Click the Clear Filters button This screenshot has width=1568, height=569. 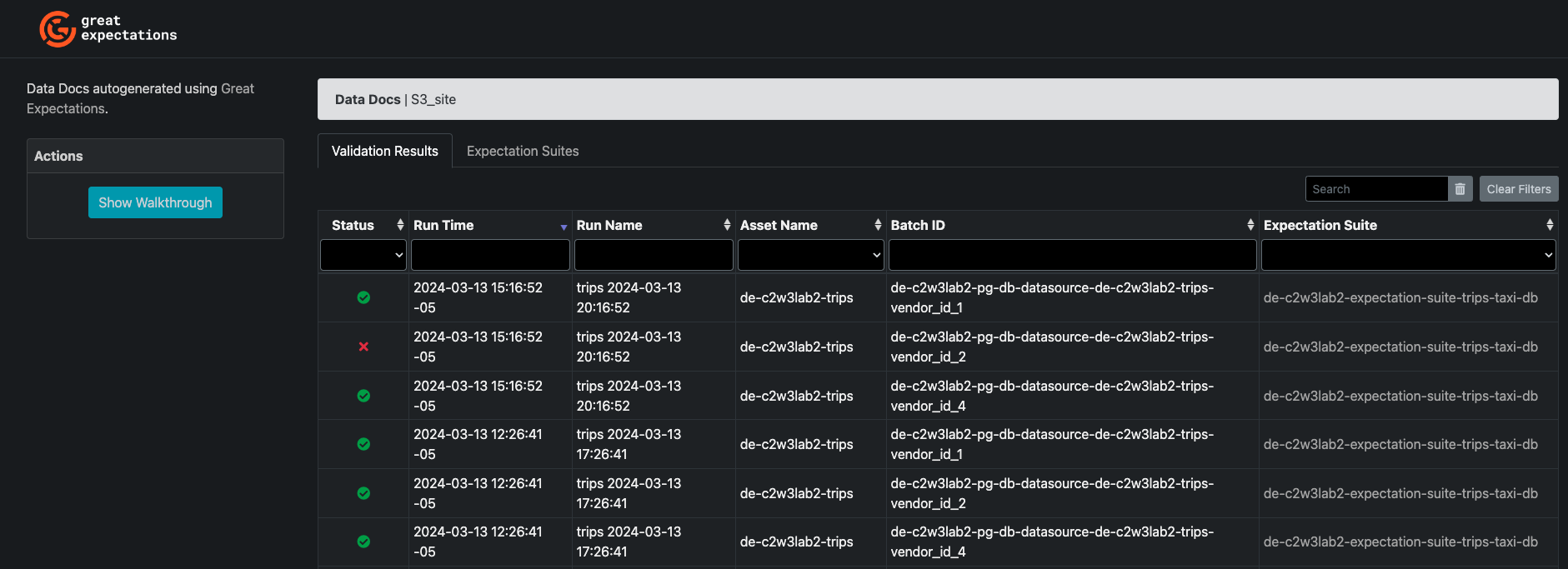pyautogui.click(x=1518, y=189)
